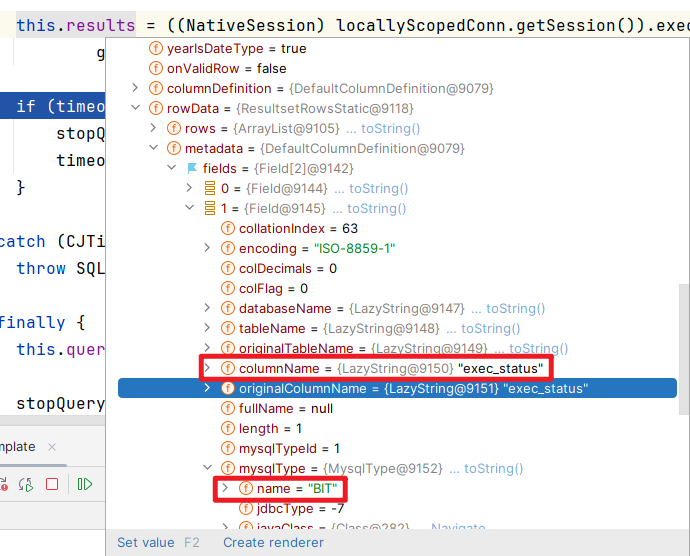Click toString() link for Field@9144
Image resolution: width=690 pixels, height=556 pixels.
click(x=379, y=188)
